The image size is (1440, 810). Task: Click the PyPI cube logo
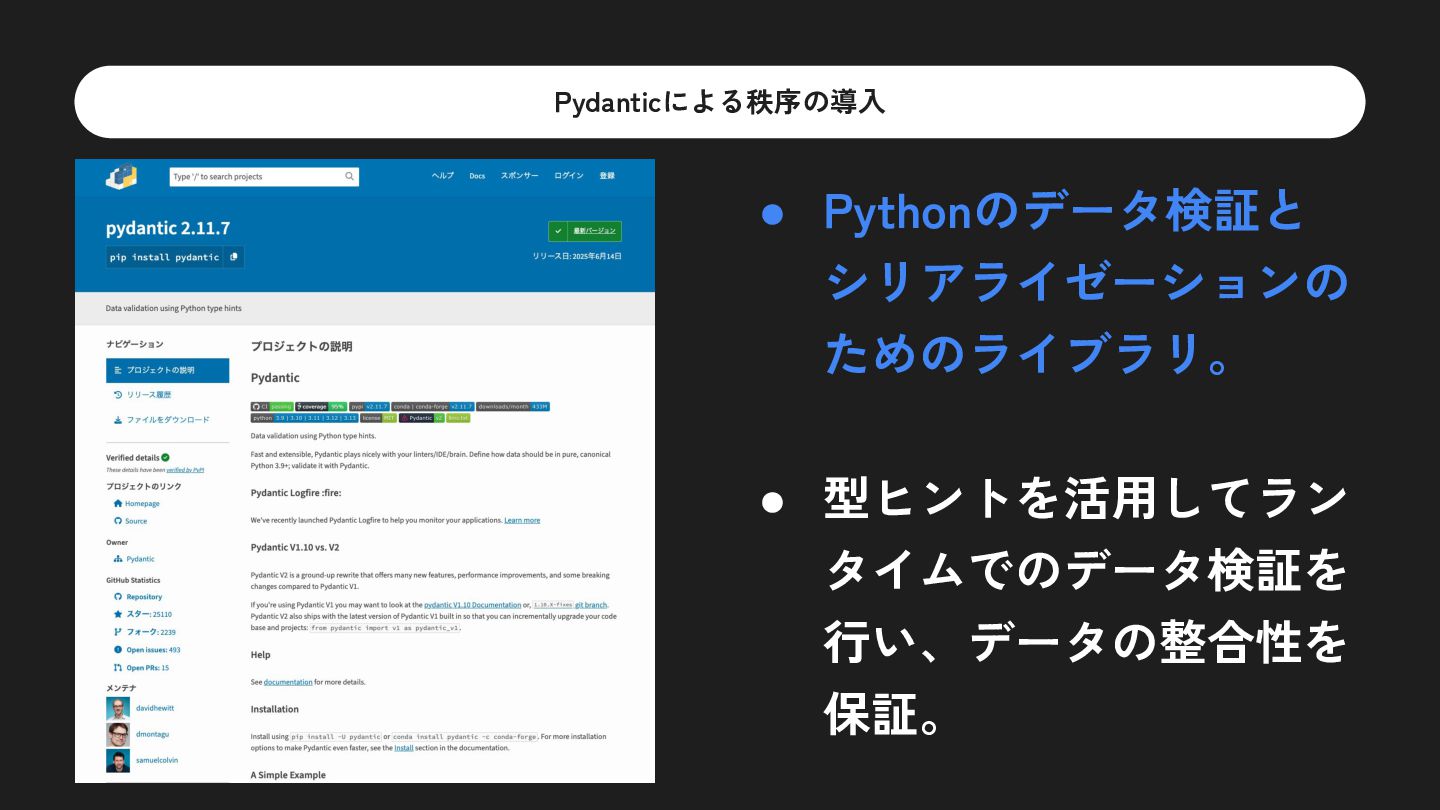121,175
